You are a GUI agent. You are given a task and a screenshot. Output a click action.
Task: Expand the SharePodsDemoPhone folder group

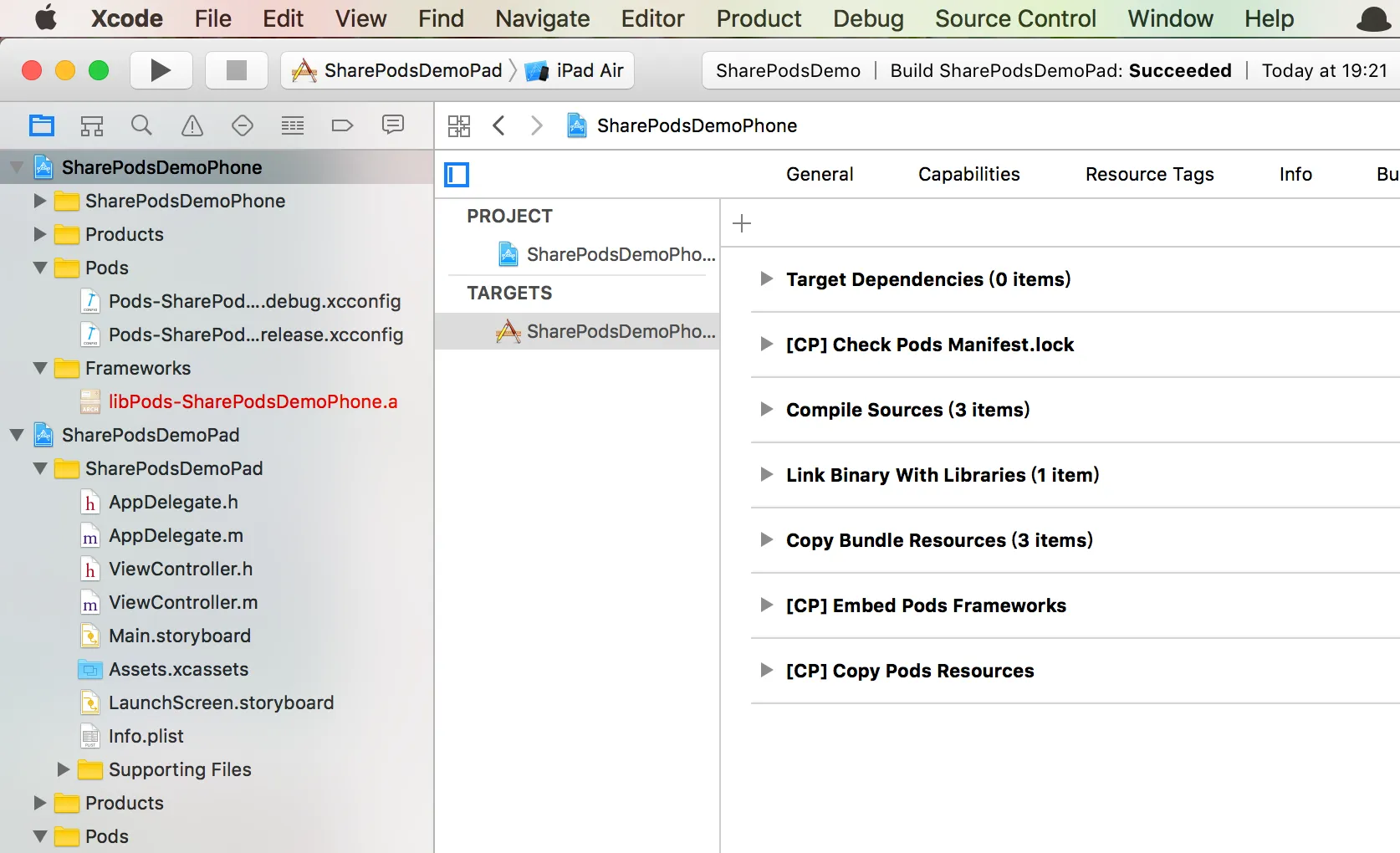point(40,201)
